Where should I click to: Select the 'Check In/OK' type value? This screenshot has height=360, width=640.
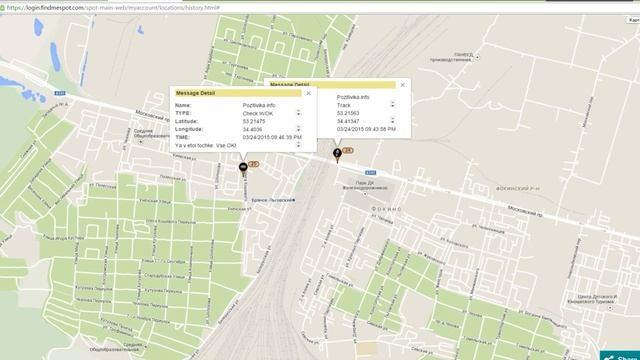258,113
